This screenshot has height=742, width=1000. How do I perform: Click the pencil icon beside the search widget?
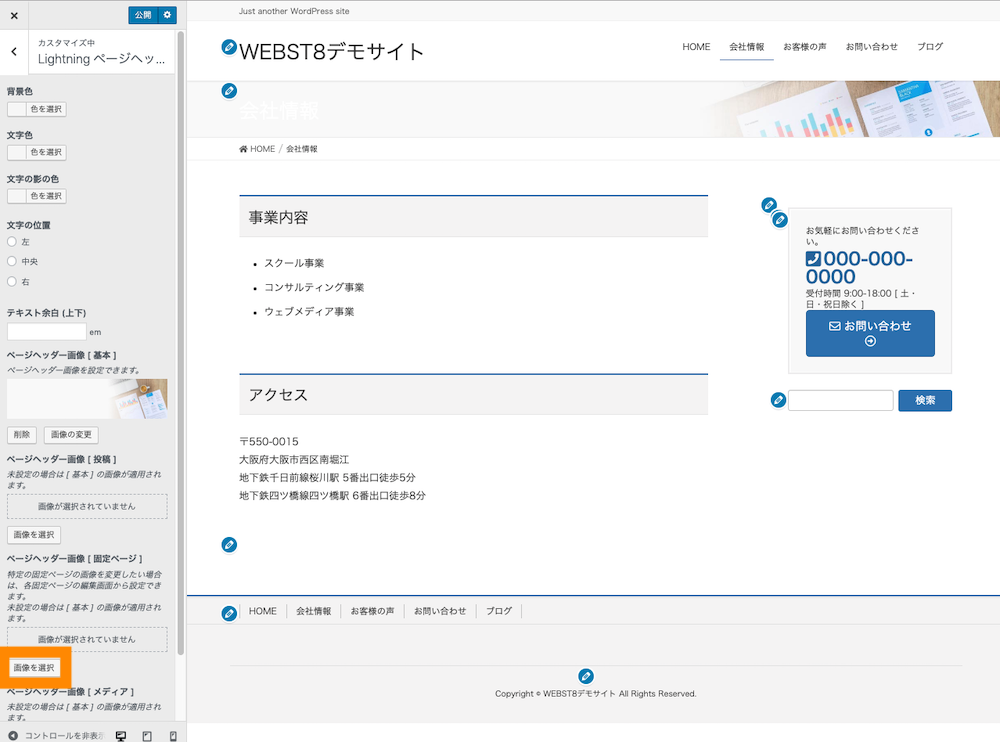pyautogui.click(x=778, y=400)
